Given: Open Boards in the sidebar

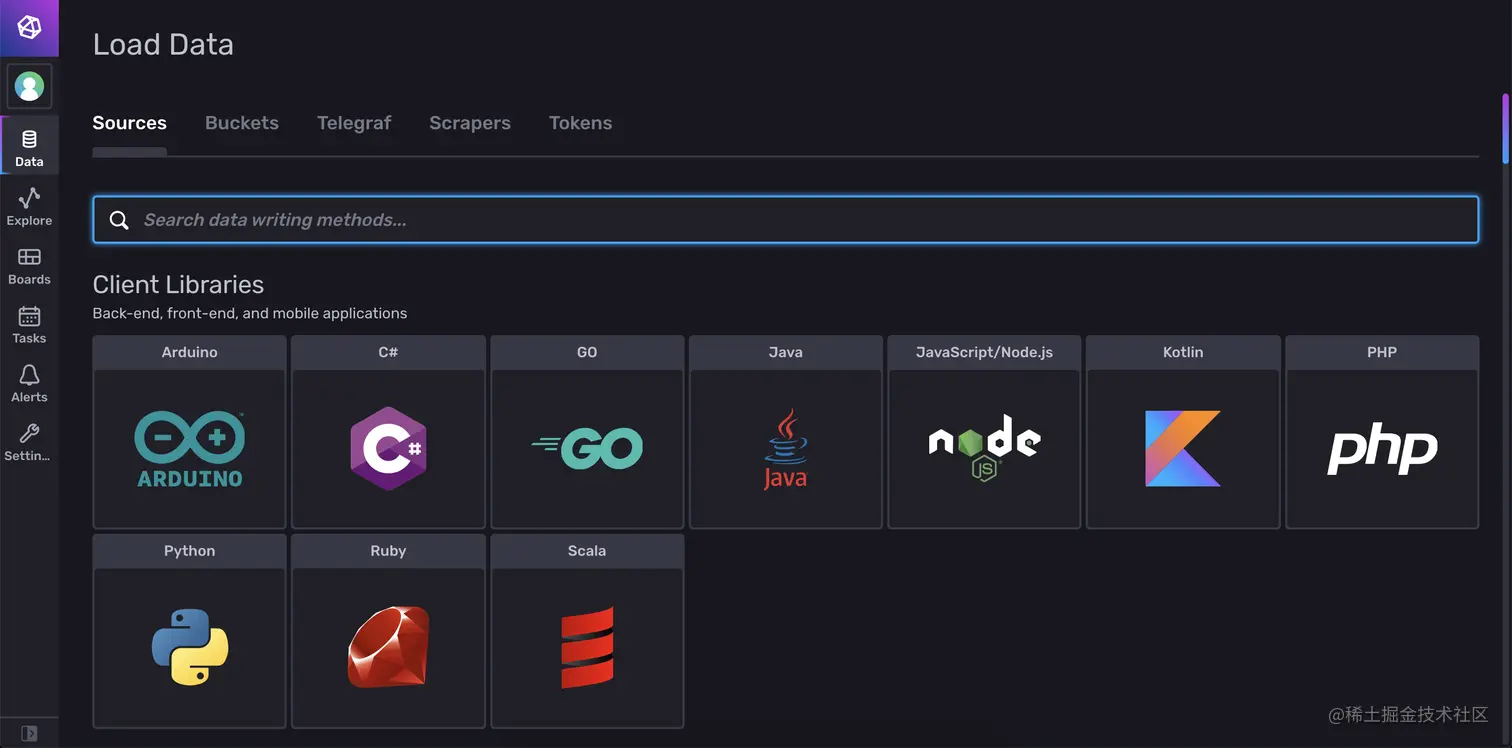Looking at the screenshot, I should [29, 266].
